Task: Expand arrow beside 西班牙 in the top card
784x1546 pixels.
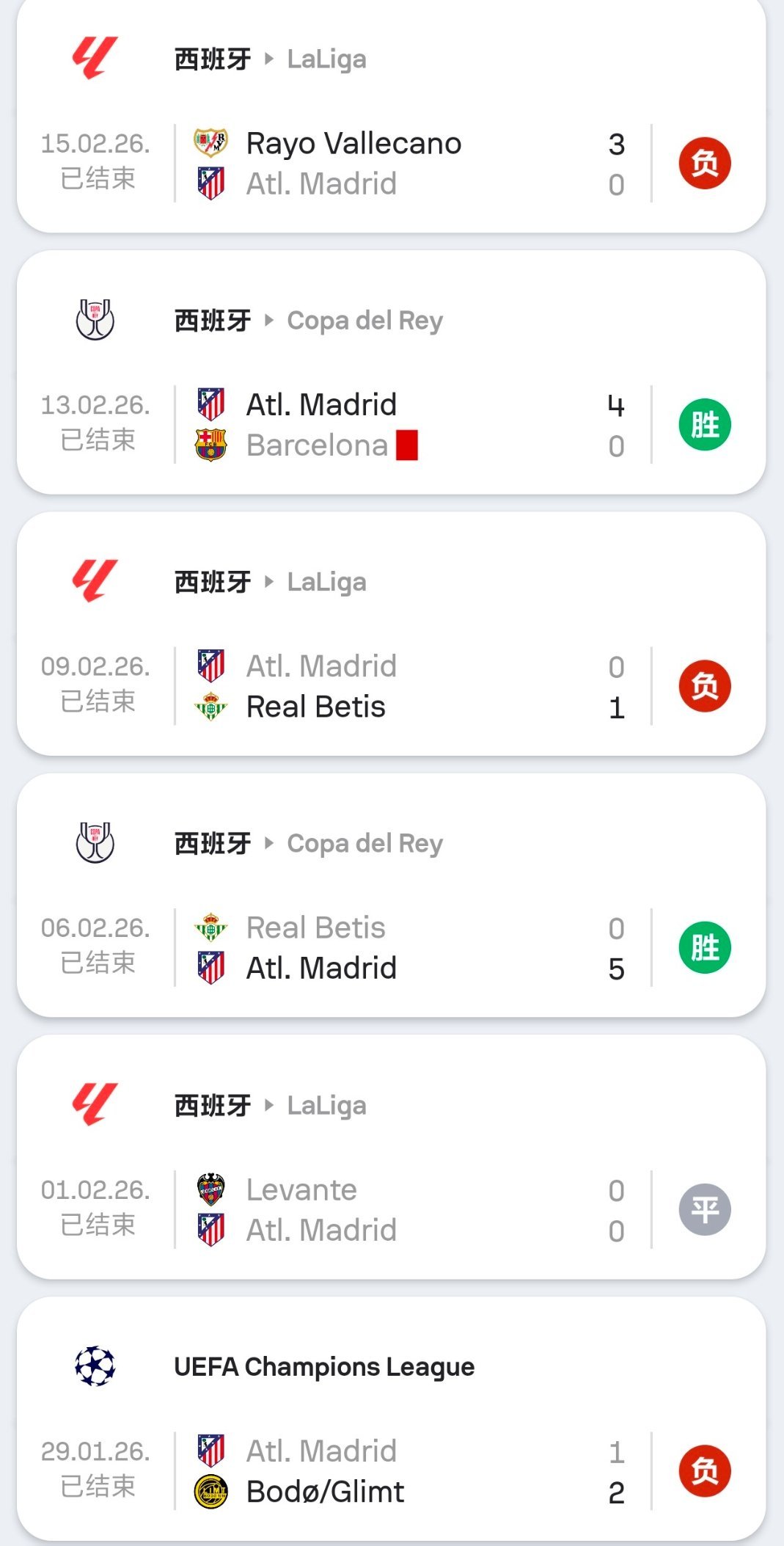Action: [x=269, y=59]
